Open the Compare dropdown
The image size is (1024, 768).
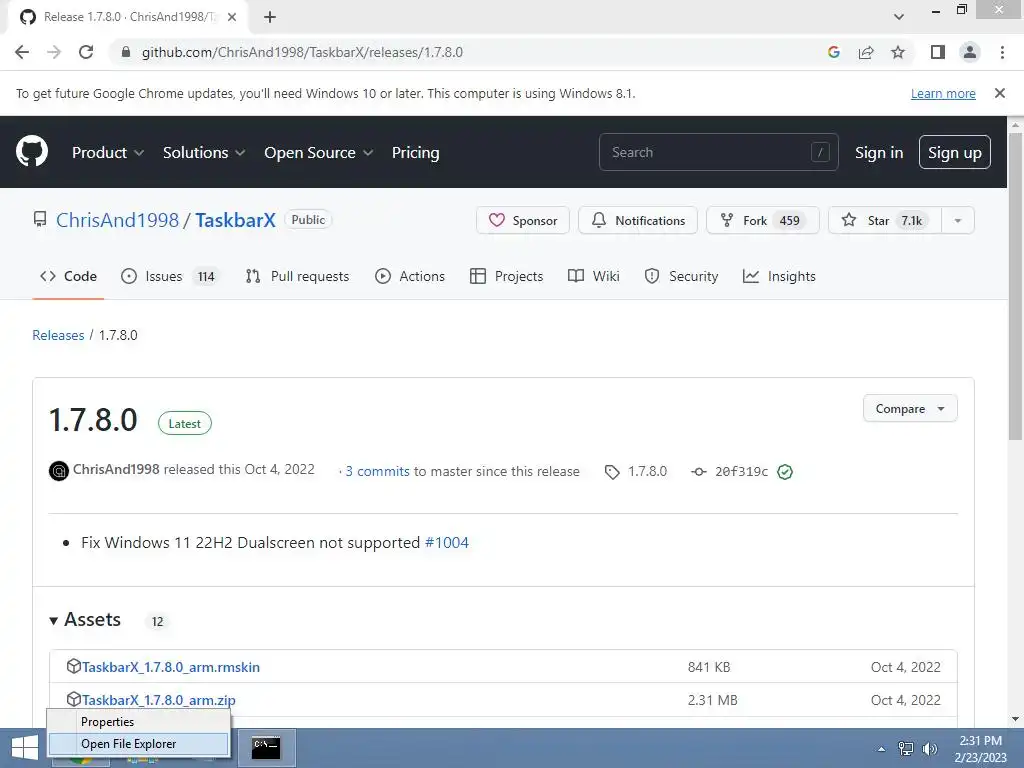[x=910, y=408]
